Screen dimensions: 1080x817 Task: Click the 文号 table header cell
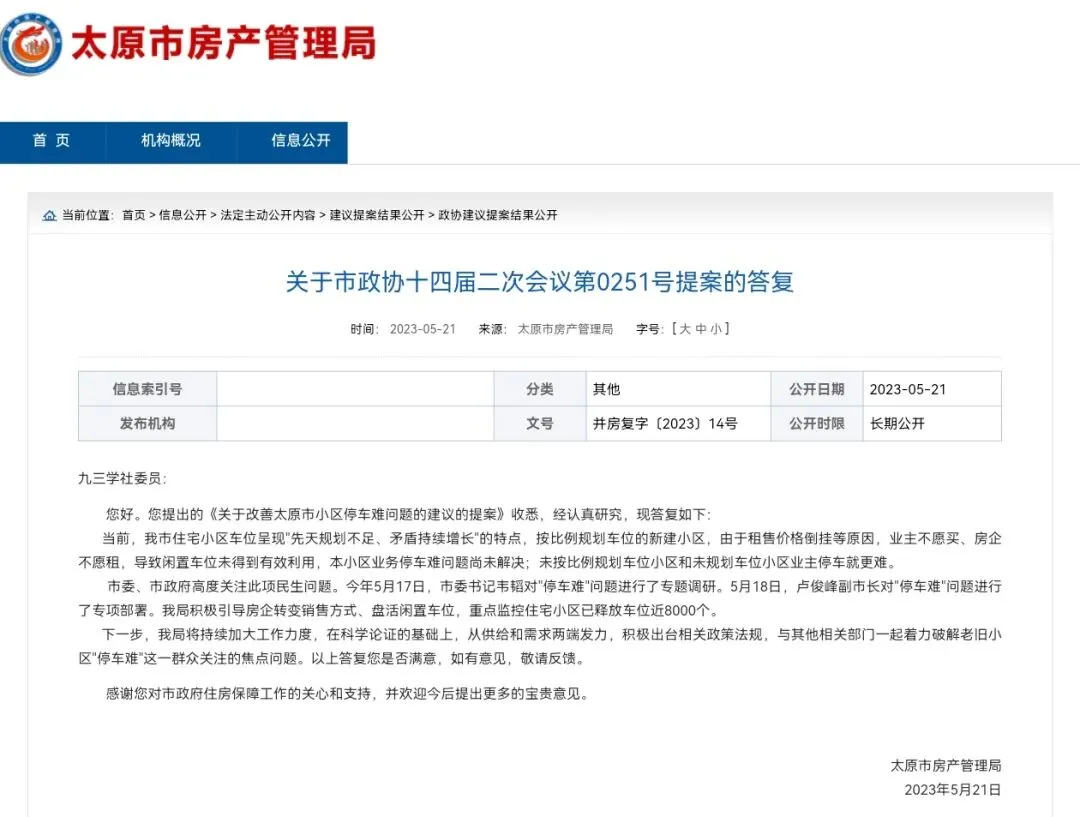[x=540, y=424]
